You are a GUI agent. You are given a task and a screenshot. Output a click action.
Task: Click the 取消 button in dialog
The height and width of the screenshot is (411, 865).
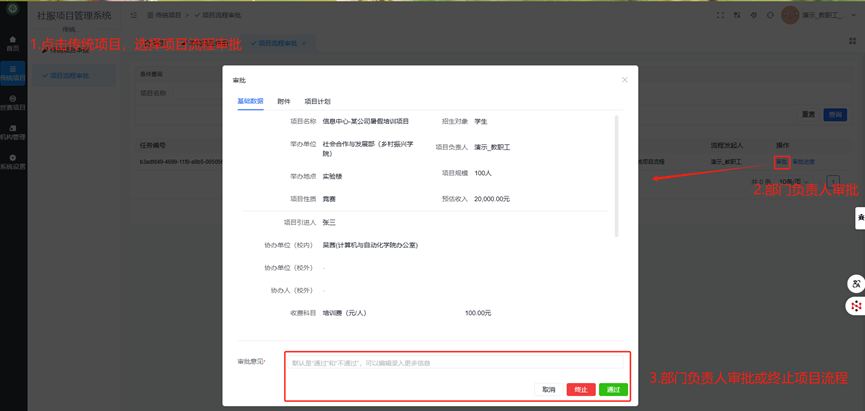coord(548,389)
